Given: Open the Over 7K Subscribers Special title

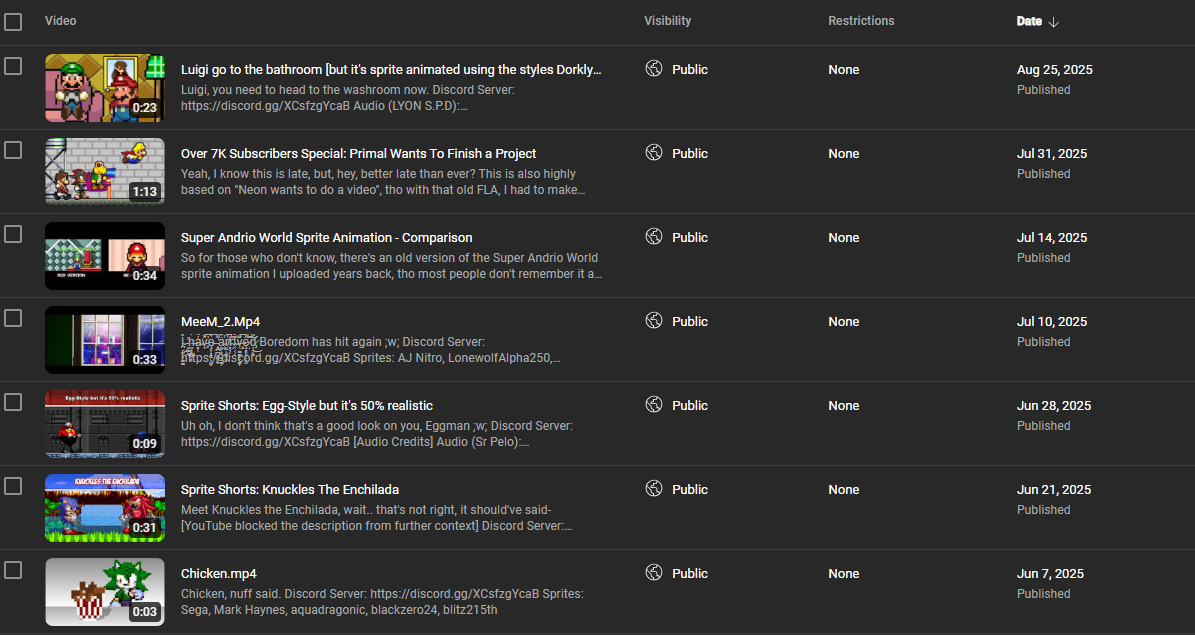Looking at the screenshot, I should pos(358,153).
